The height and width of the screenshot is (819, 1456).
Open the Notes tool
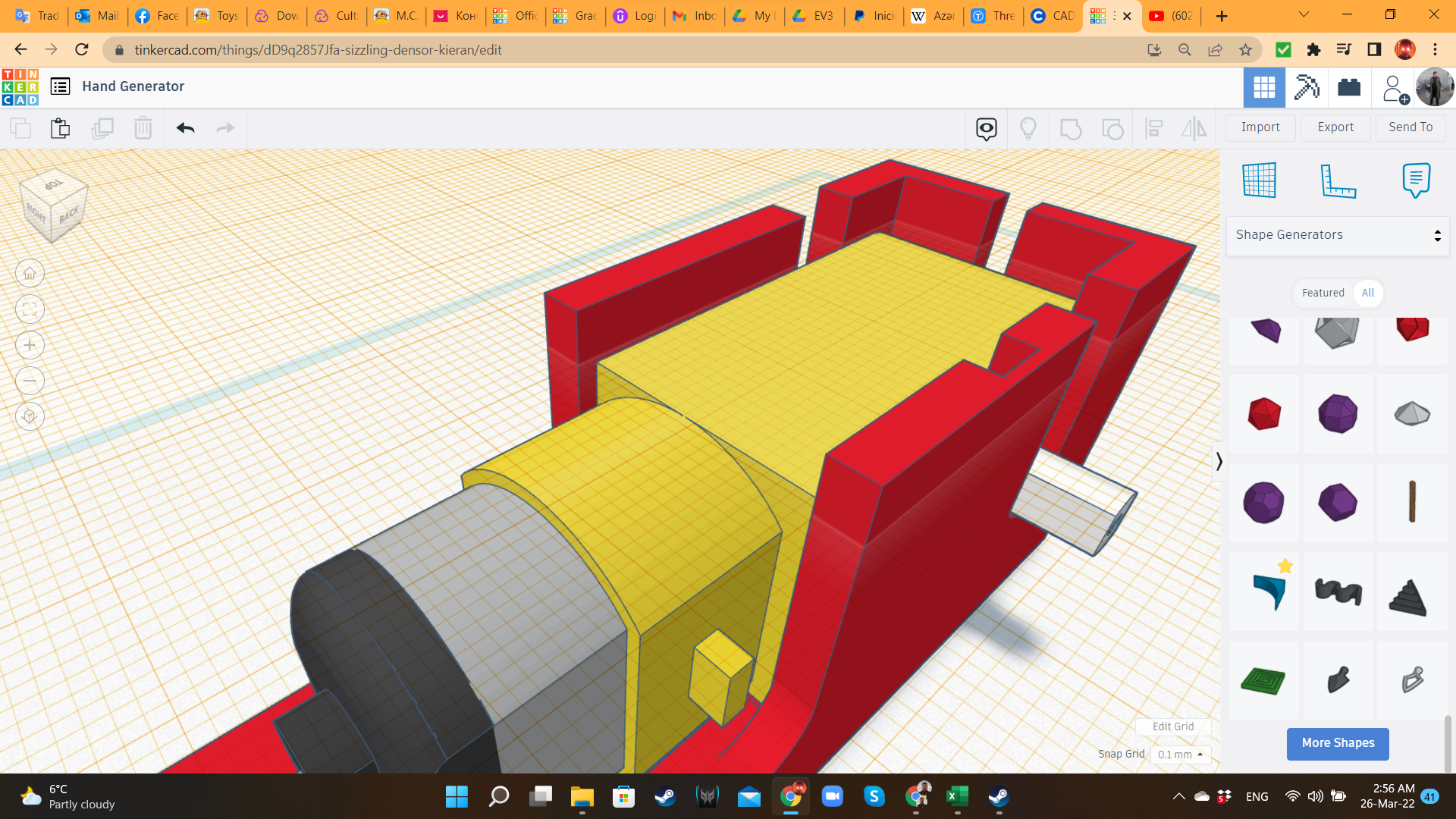(1417, 180)
